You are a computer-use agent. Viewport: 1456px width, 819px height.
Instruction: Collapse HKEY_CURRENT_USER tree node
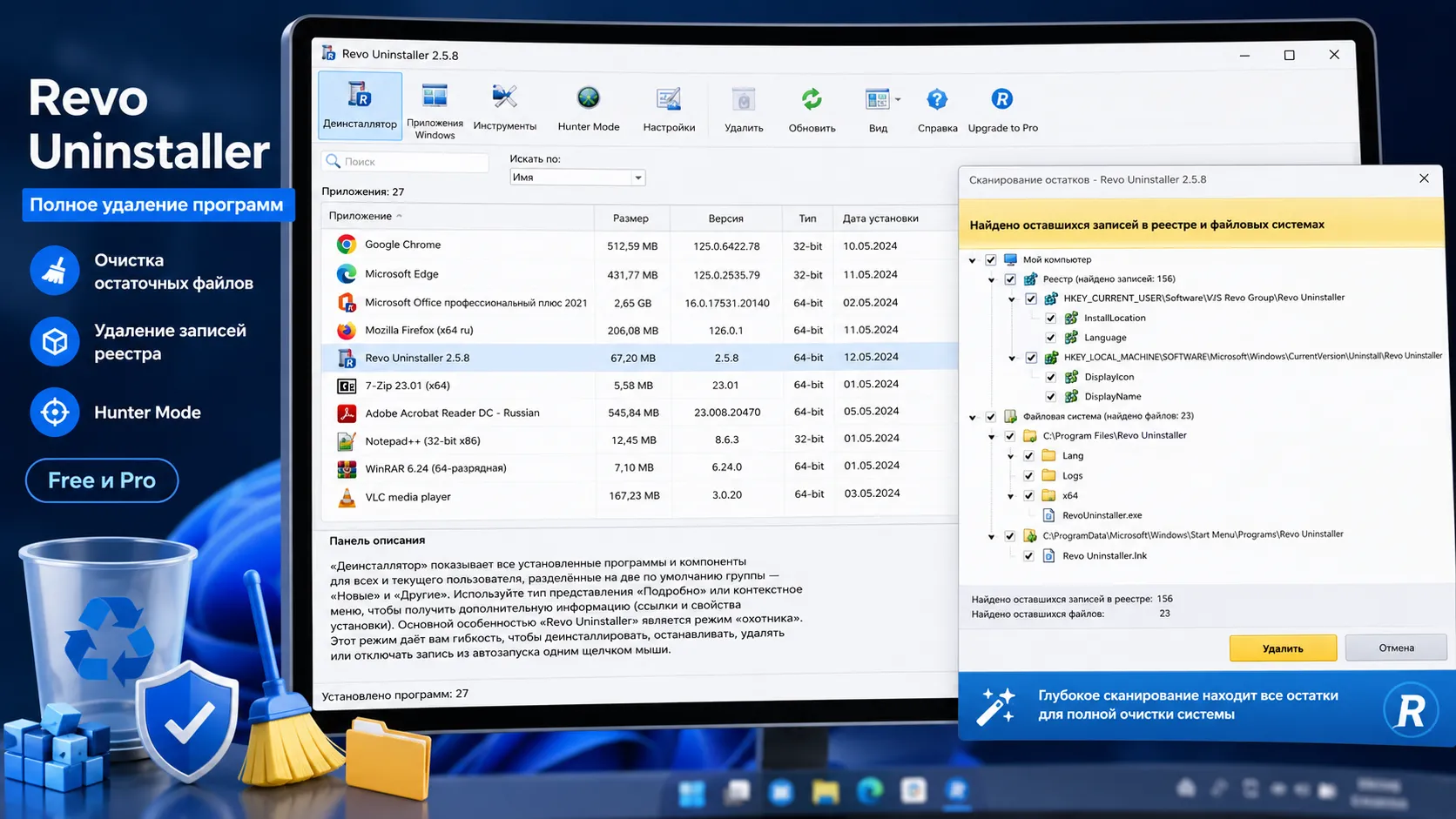coord(1012,299)
